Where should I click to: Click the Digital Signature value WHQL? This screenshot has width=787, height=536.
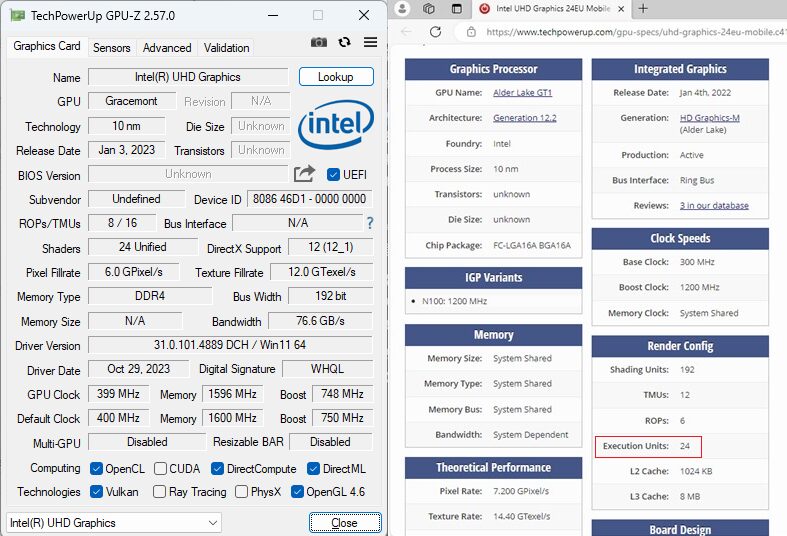click(327, 369)
